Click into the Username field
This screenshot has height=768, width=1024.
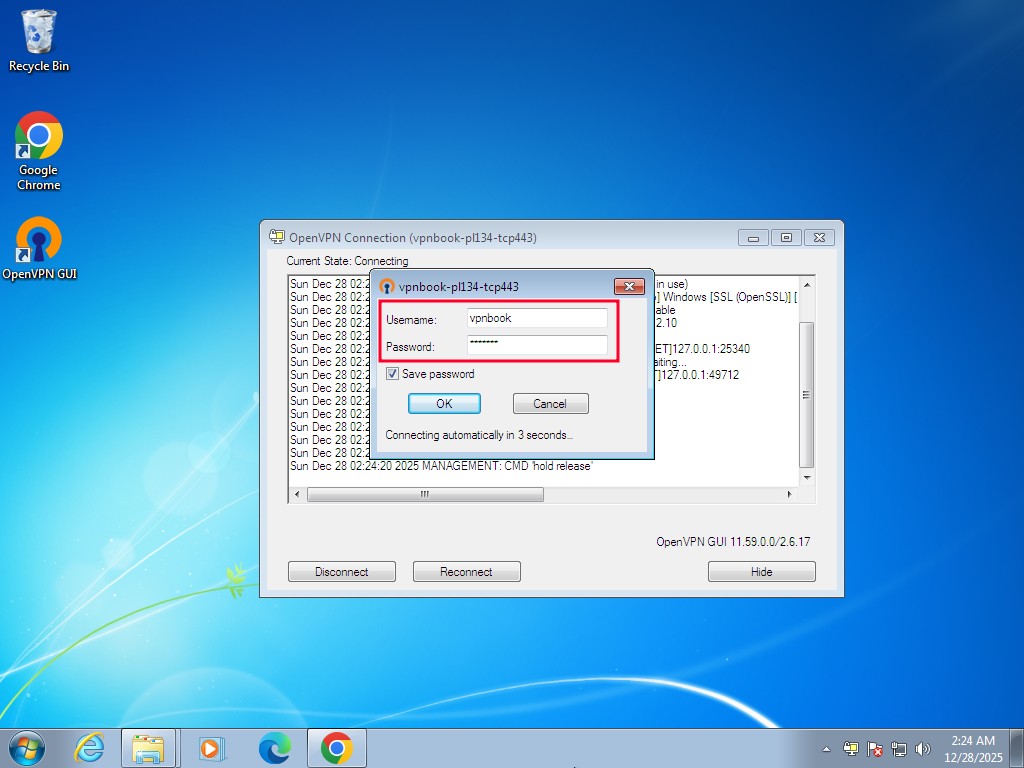coord(537,318)
